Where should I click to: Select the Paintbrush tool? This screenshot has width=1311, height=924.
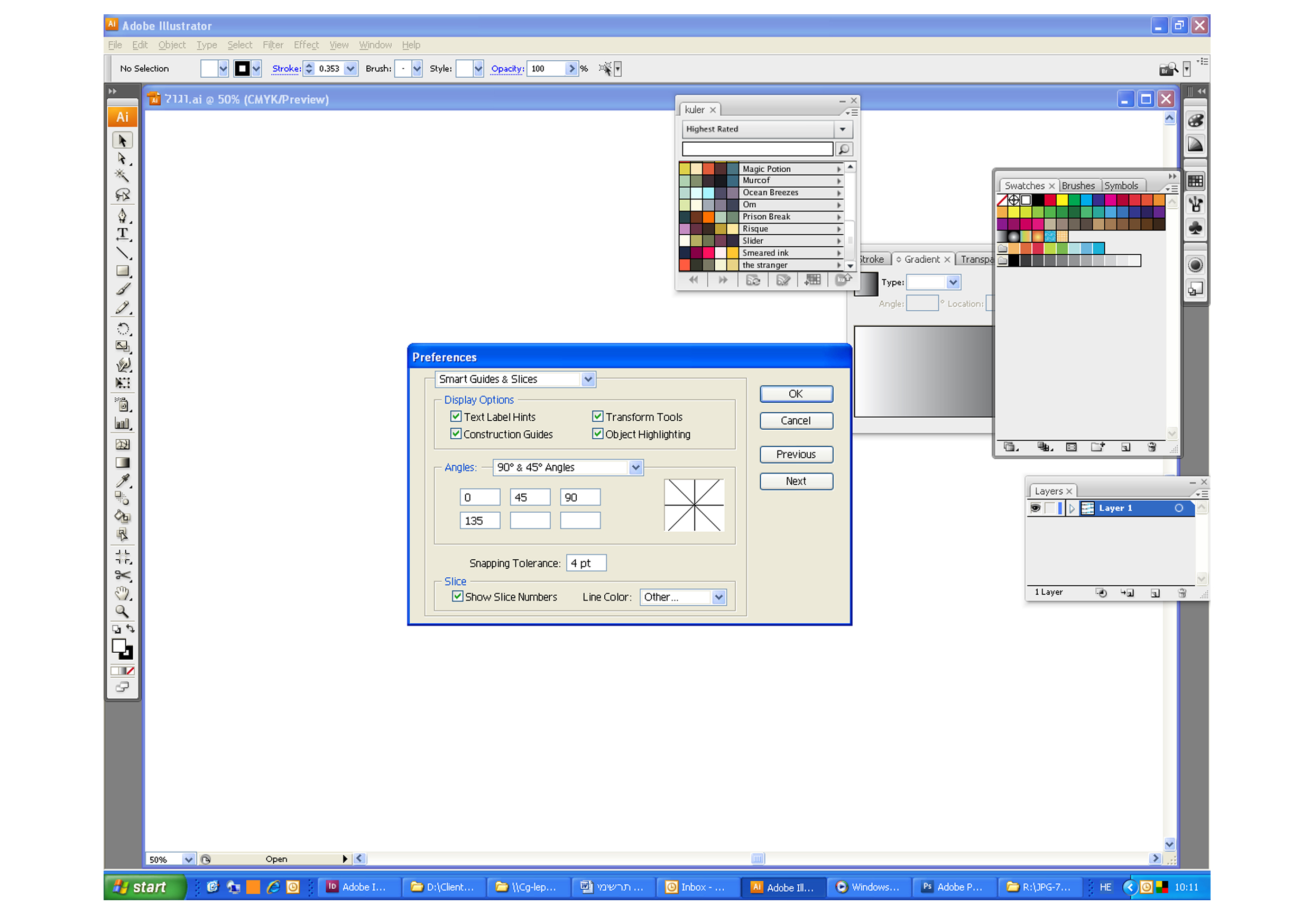[122, 290]
